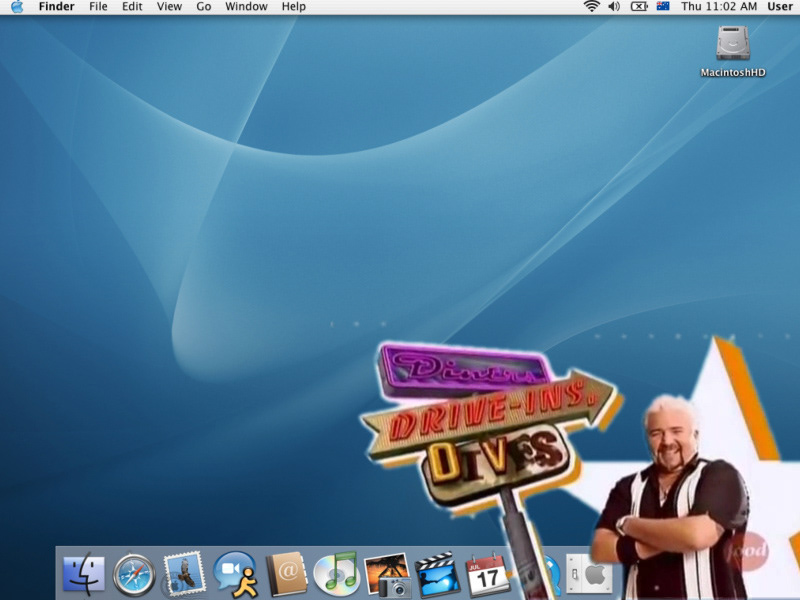This screenshot has height=600, width=800.
Task: Launch iChat from the Dock
Action: click(x=235, y=574)
